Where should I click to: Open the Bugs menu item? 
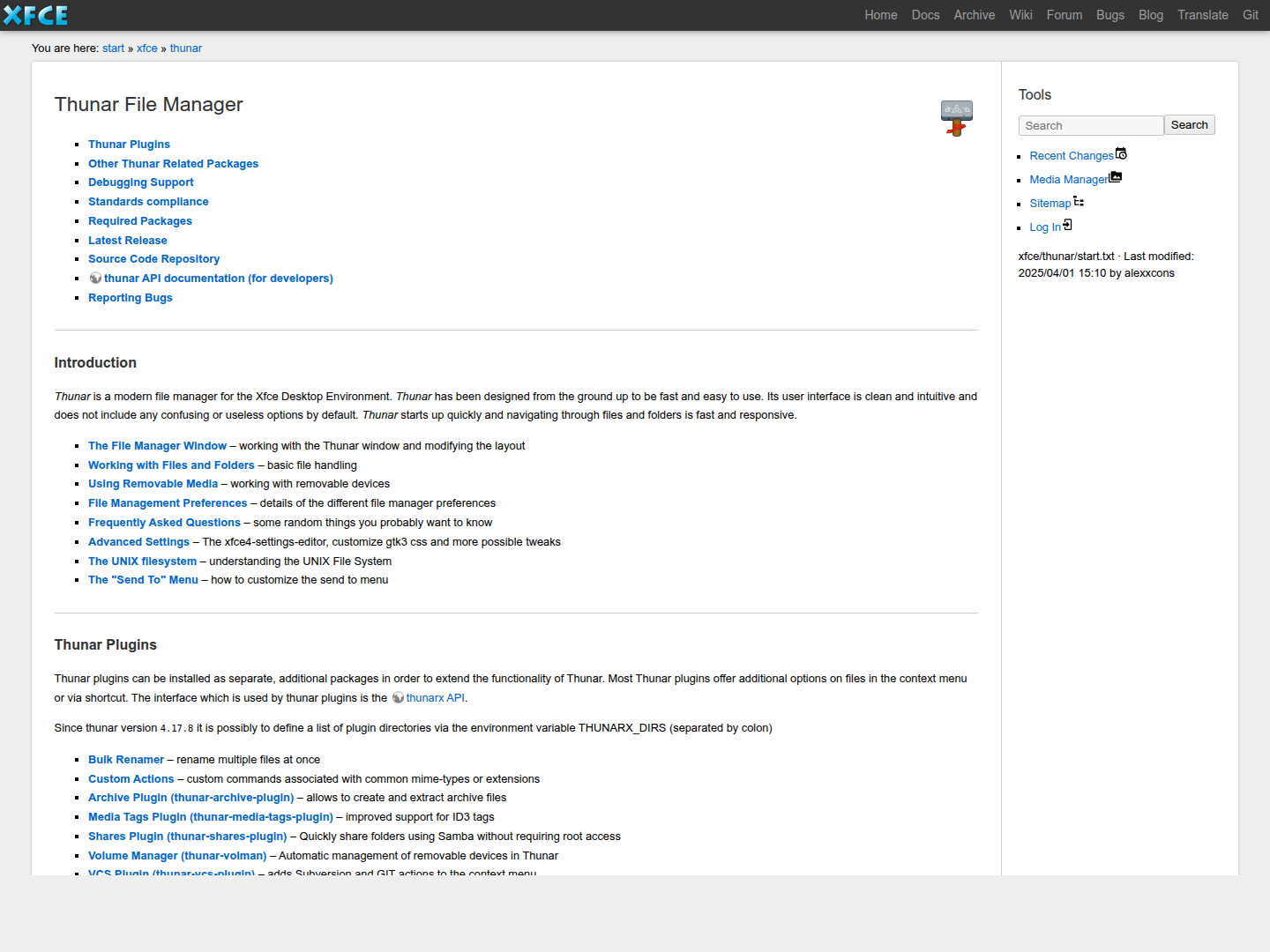(1110, 15)
